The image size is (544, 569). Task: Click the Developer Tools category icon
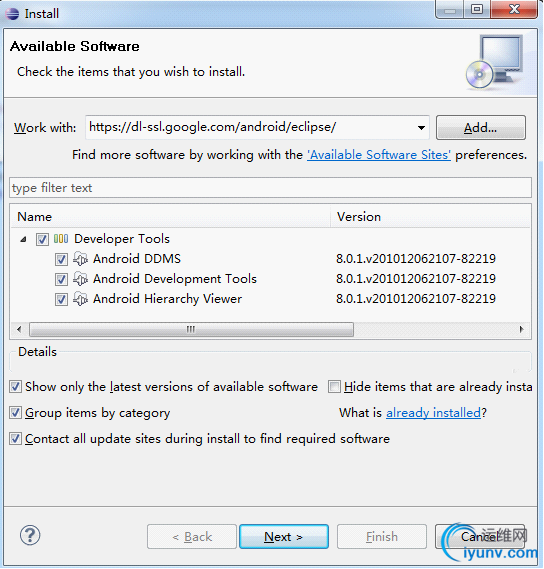(x=61, y=239)
